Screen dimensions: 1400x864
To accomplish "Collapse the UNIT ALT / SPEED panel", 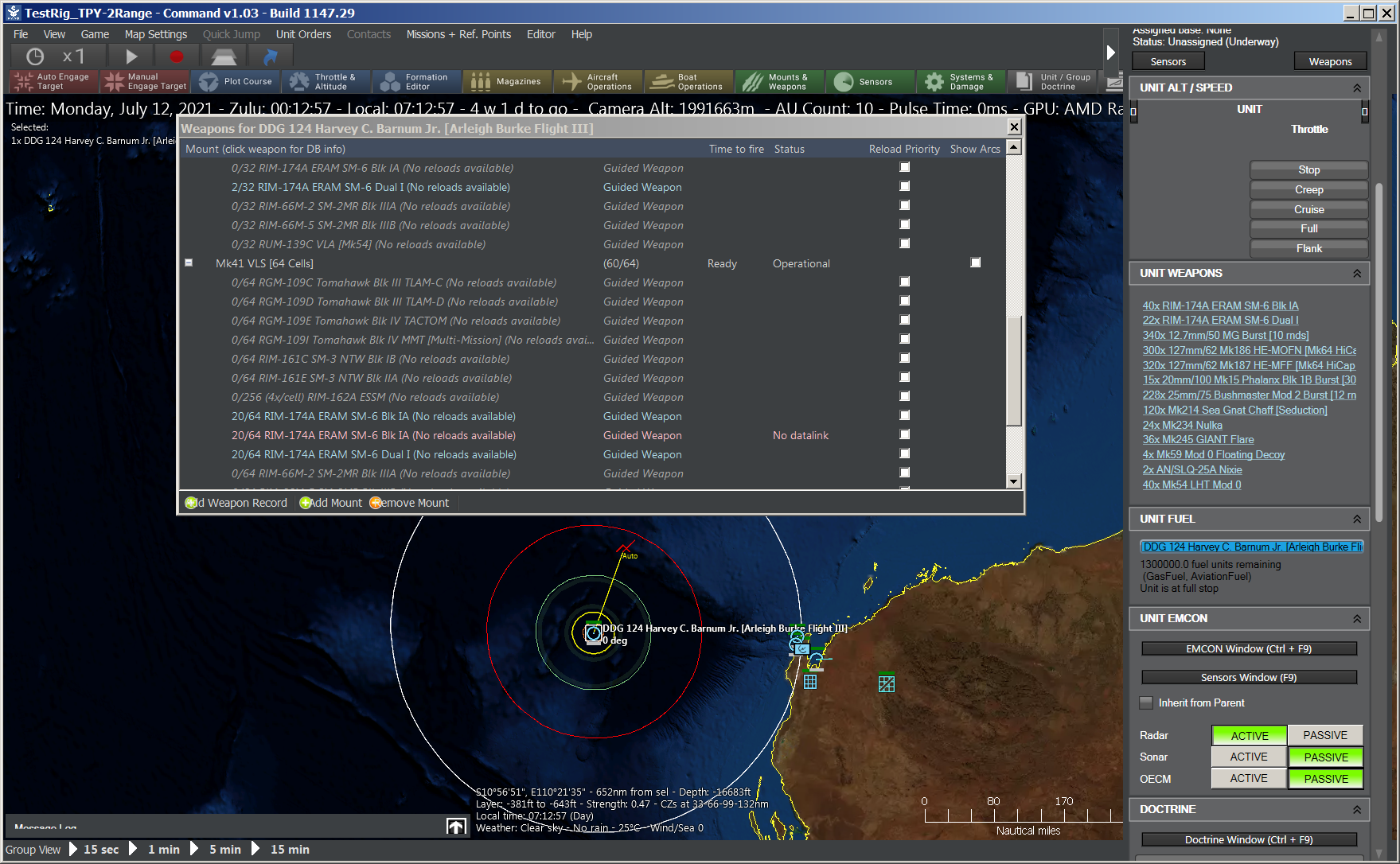I will click(x=1357, y=88).
